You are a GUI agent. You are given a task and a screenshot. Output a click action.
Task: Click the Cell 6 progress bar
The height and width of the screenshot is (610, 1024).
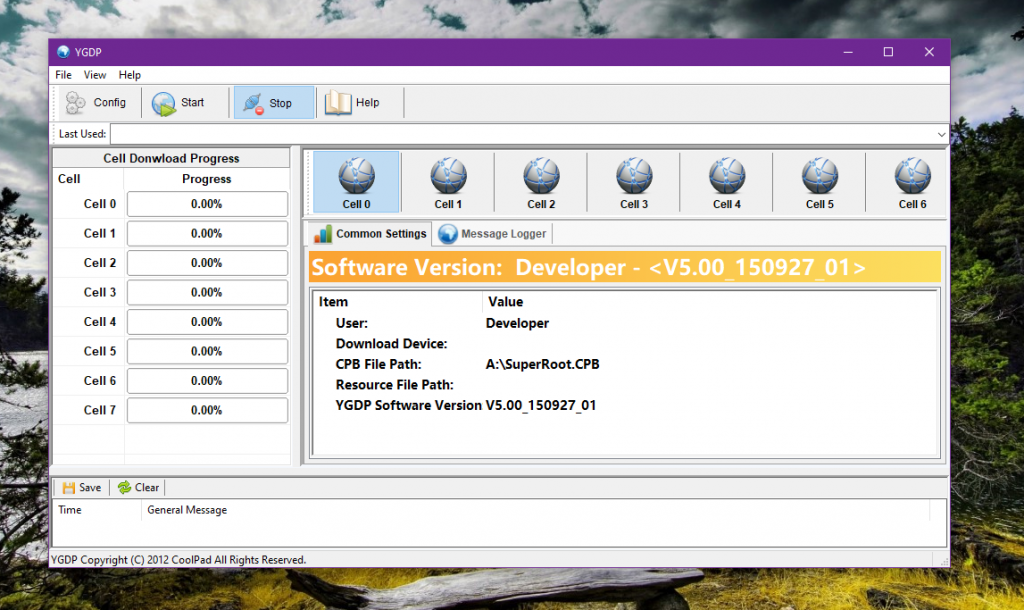point(207,380)
